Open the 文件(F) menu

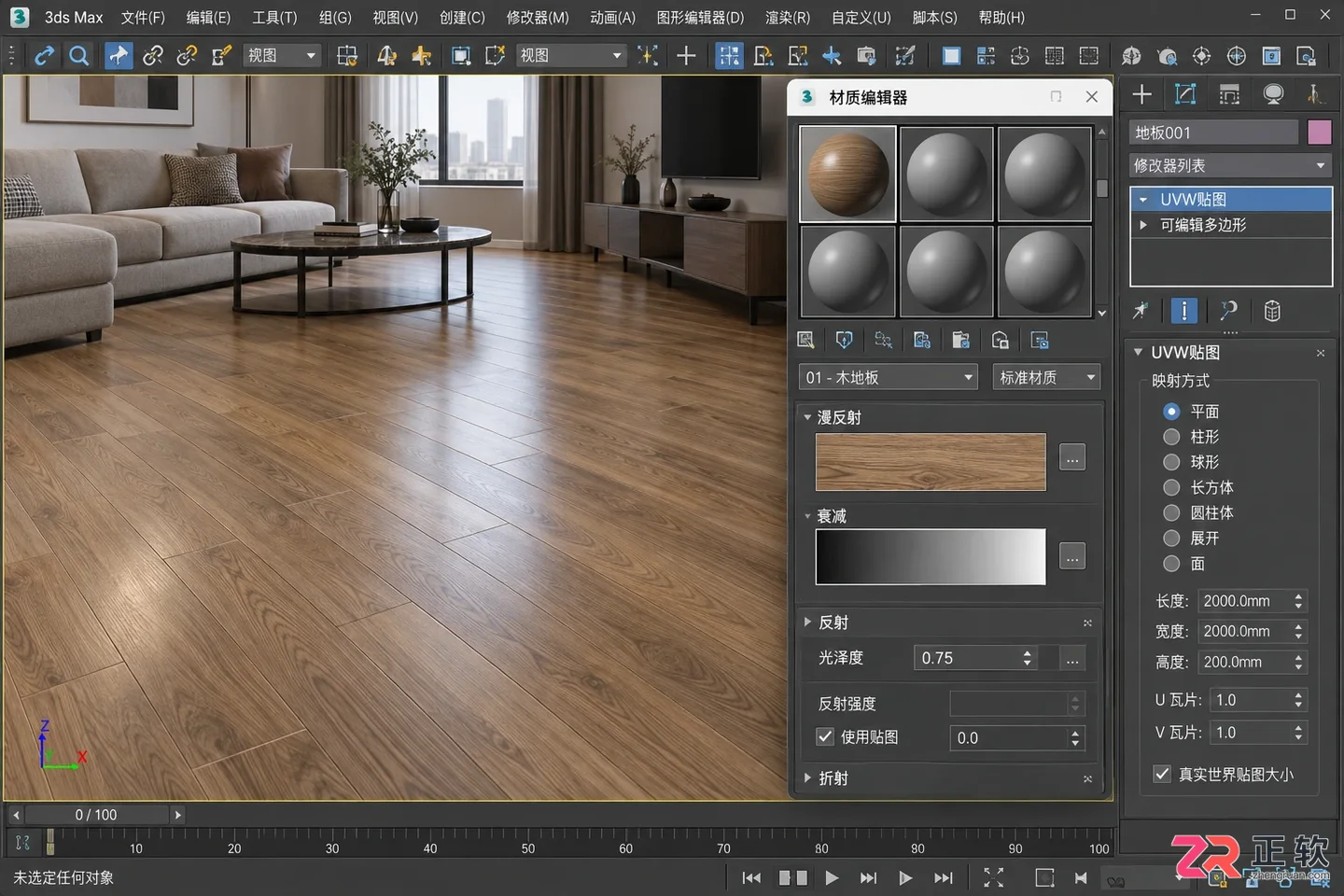(x=143, y=18)
